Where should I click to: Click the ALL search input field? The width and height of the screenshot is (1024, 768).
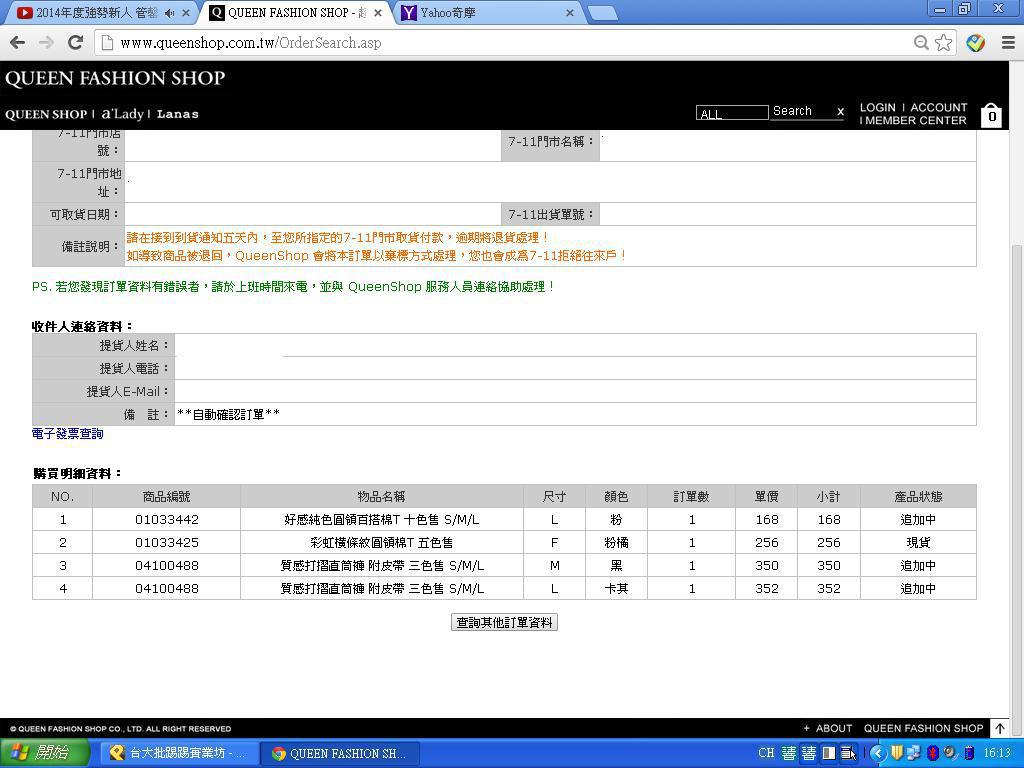coord(731,113)
